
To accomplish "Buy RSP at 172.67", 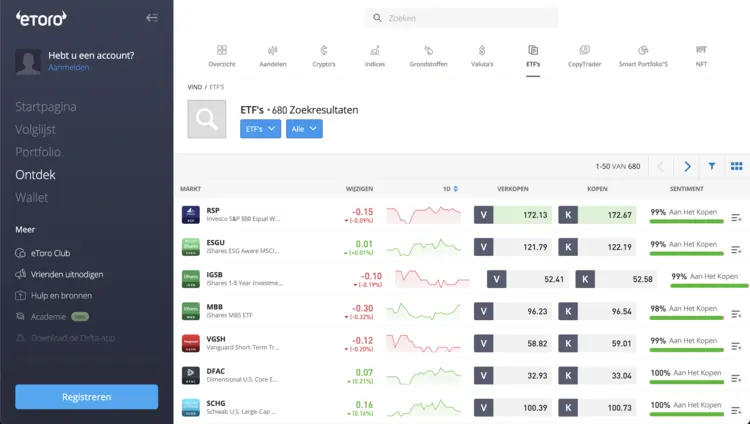I will (597, 215).
